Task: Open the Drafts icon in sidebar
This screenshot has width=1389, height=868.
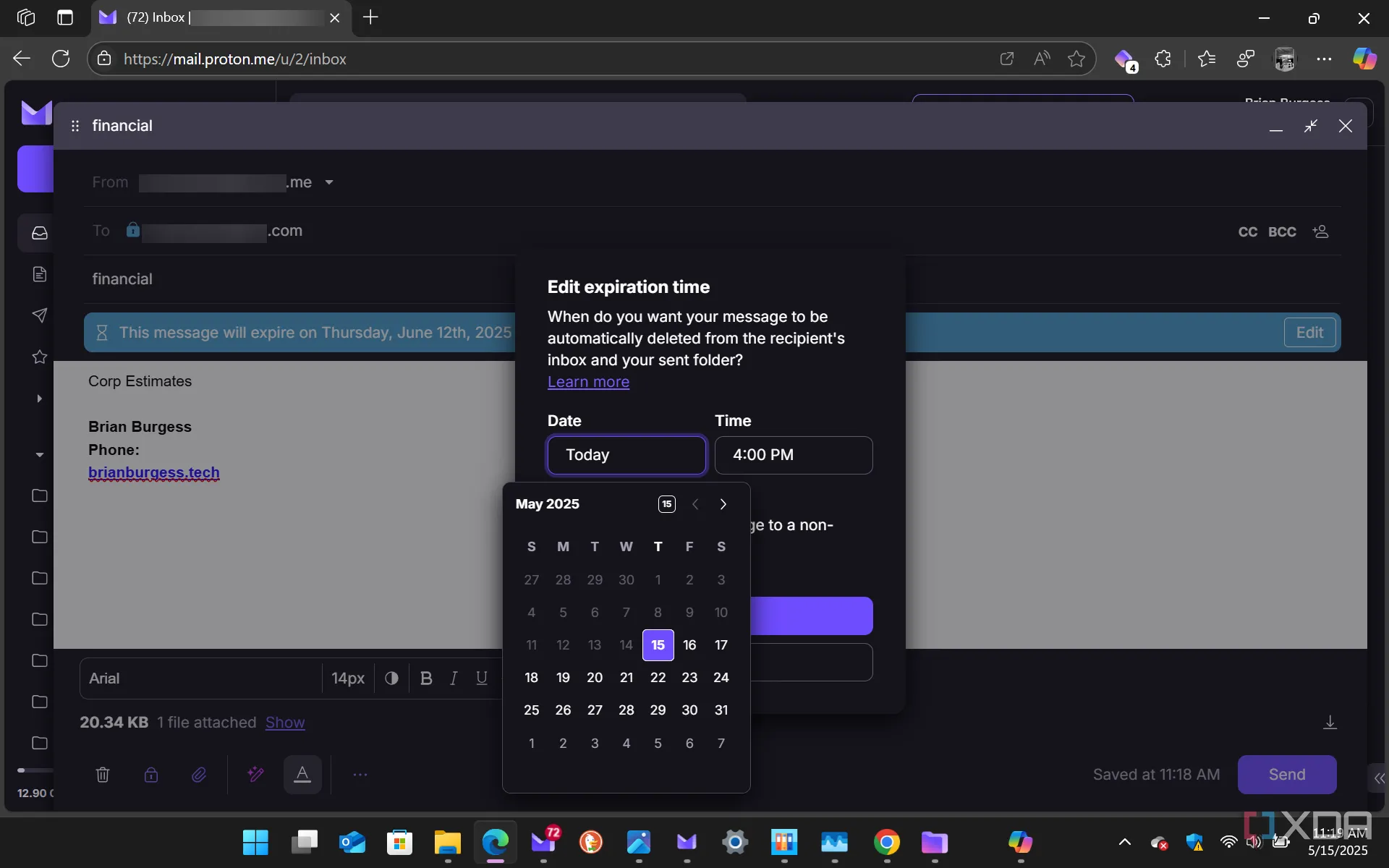Action: [x=40, y=274]
